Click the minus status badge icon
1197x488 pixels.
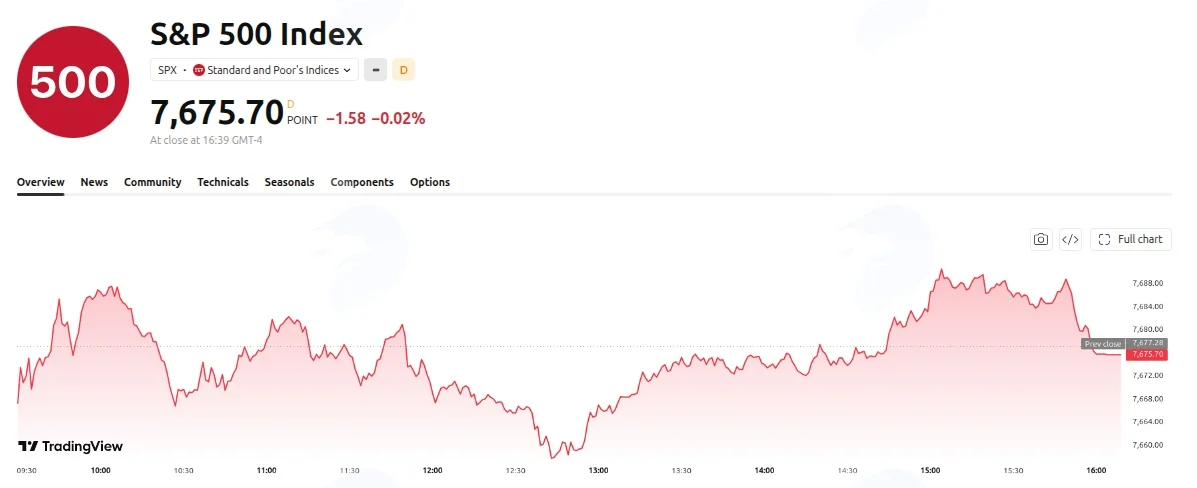click(x=375, y=69)
